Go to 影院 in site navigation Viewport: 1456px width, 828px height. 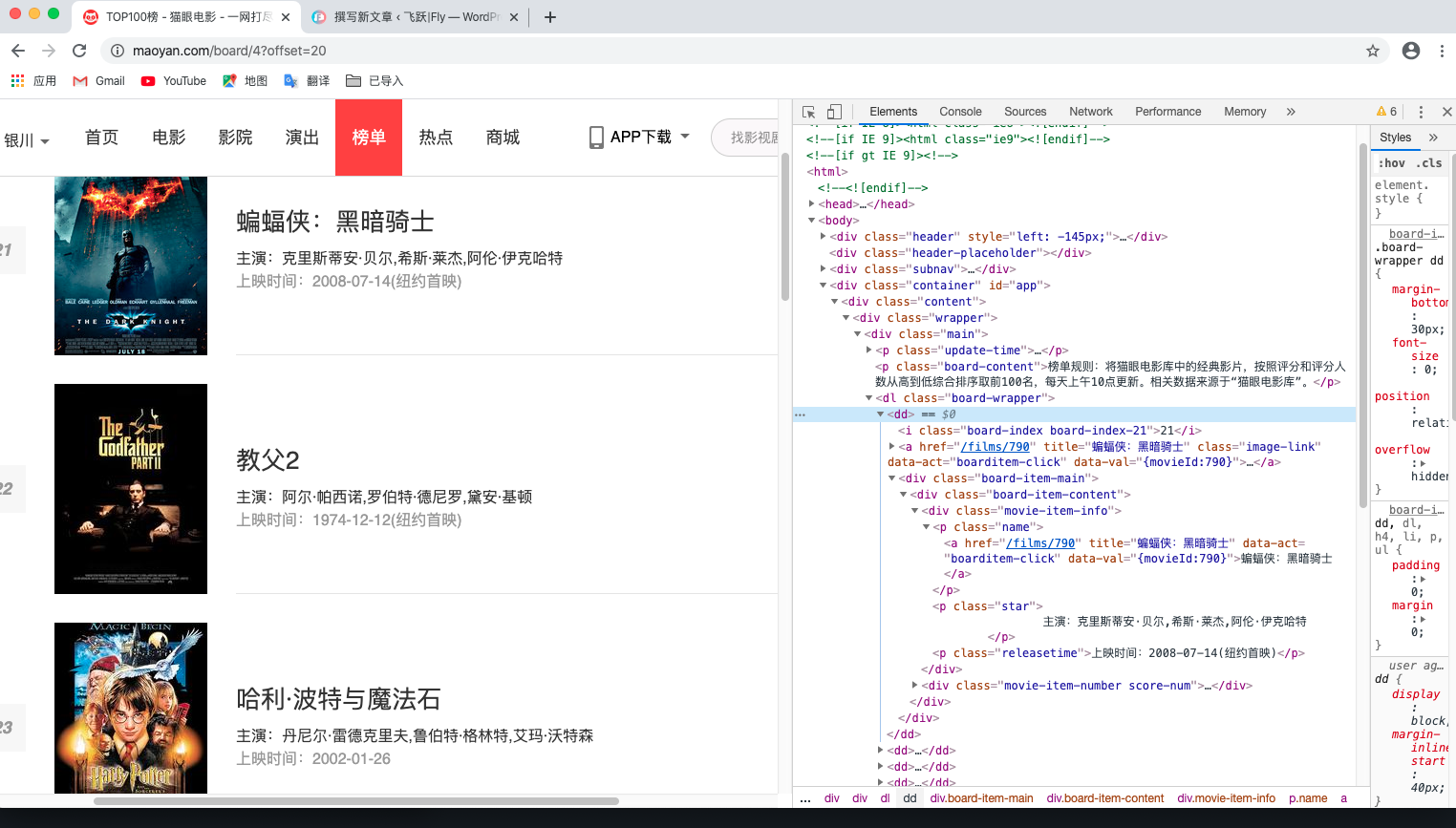235,138
